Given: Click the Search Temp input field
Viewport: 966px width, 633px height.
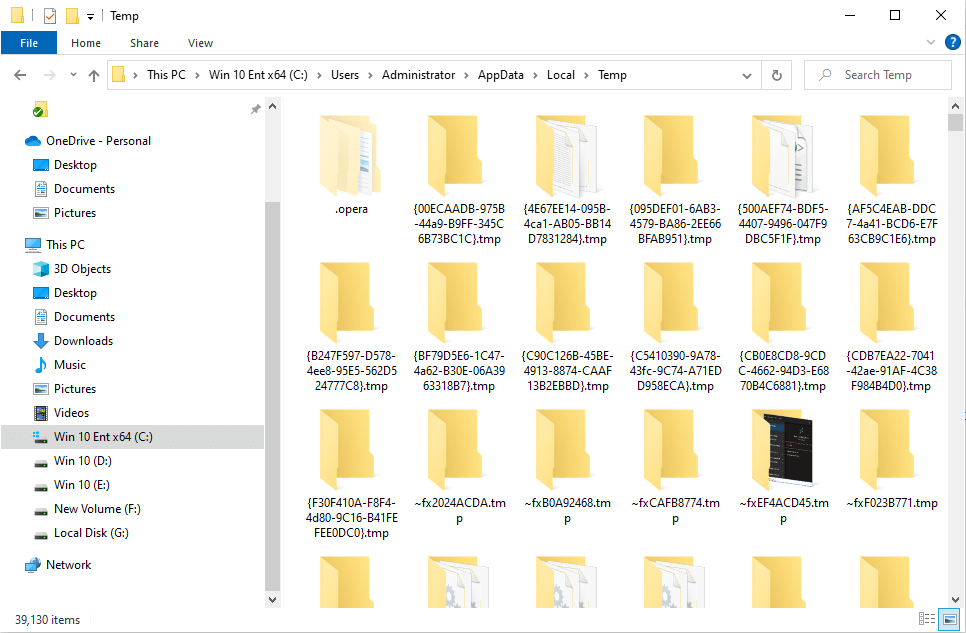Looking at the screenshot, I should pyautogui.click(x=878, y=75).
